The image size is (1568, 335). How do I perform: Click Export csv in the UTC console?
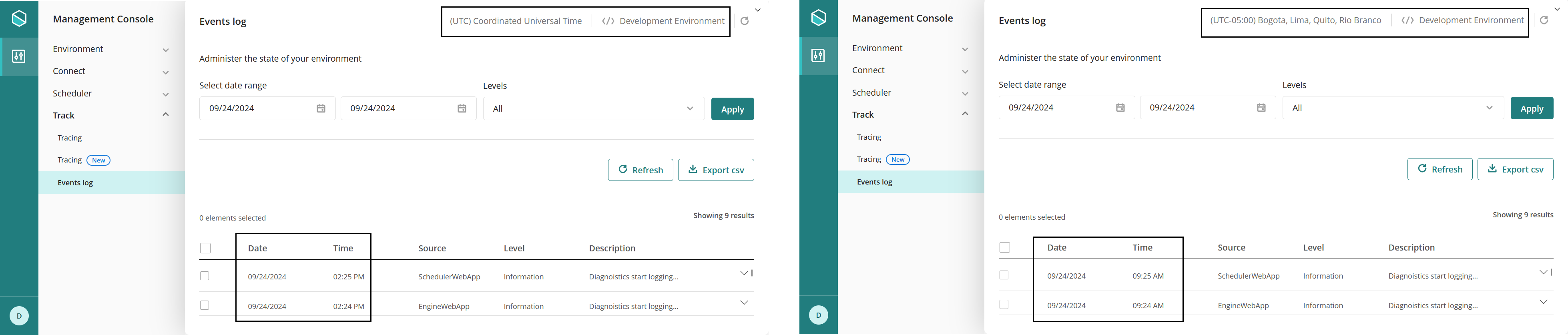click(716, 170)
